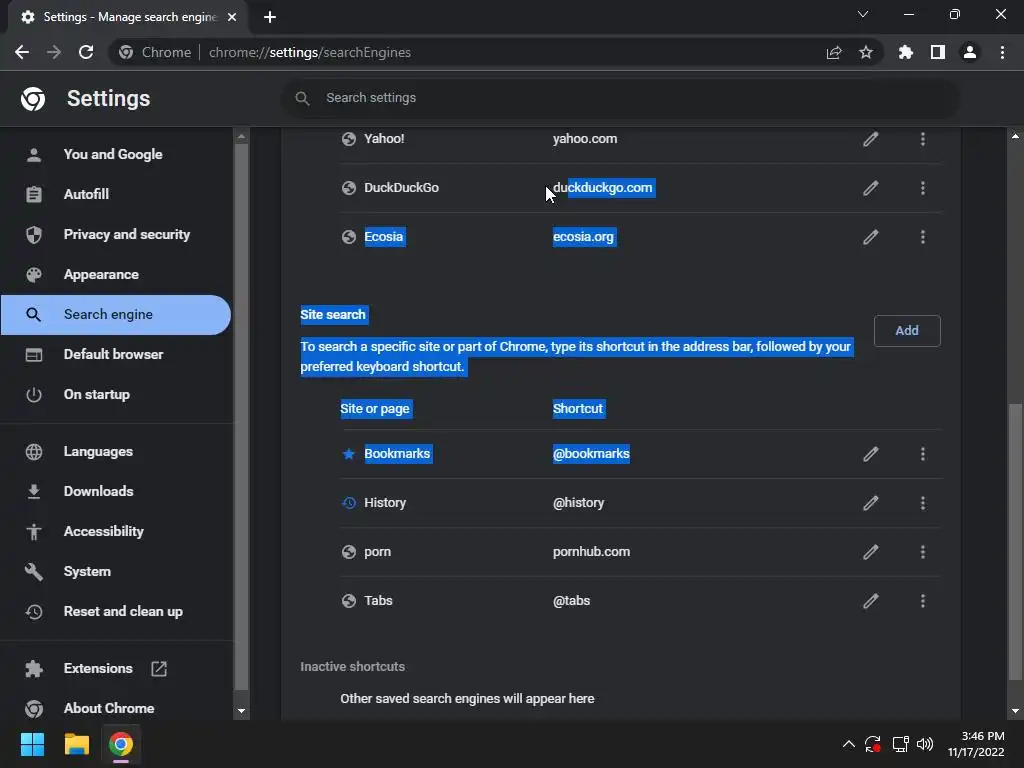This screenshot has height=768, width=1024.
Task: Open more actions for DuckDuckGo
Action: (x=923, y=188)
